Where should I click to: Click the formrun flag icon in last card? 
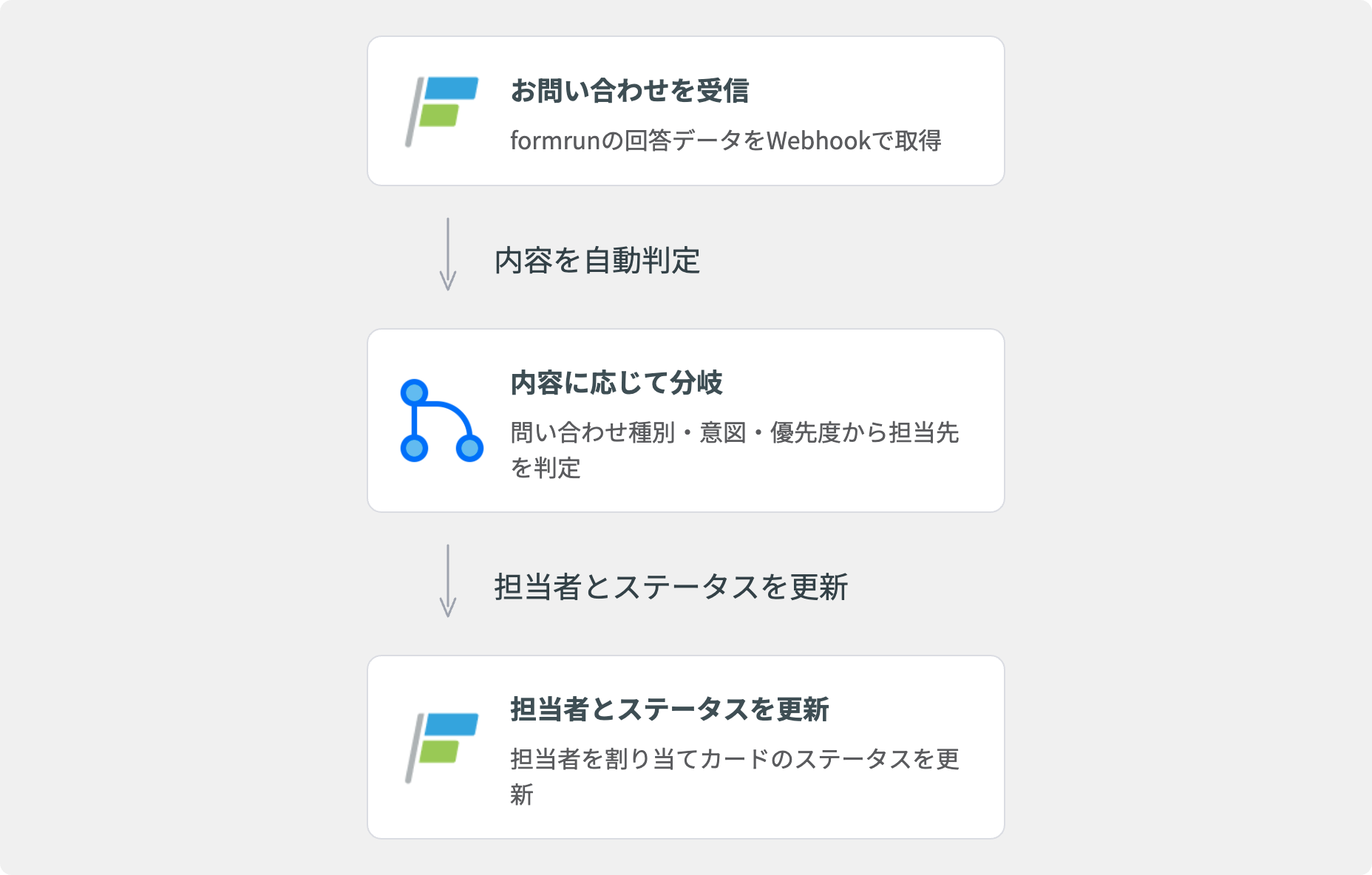(x=441, y=748)
